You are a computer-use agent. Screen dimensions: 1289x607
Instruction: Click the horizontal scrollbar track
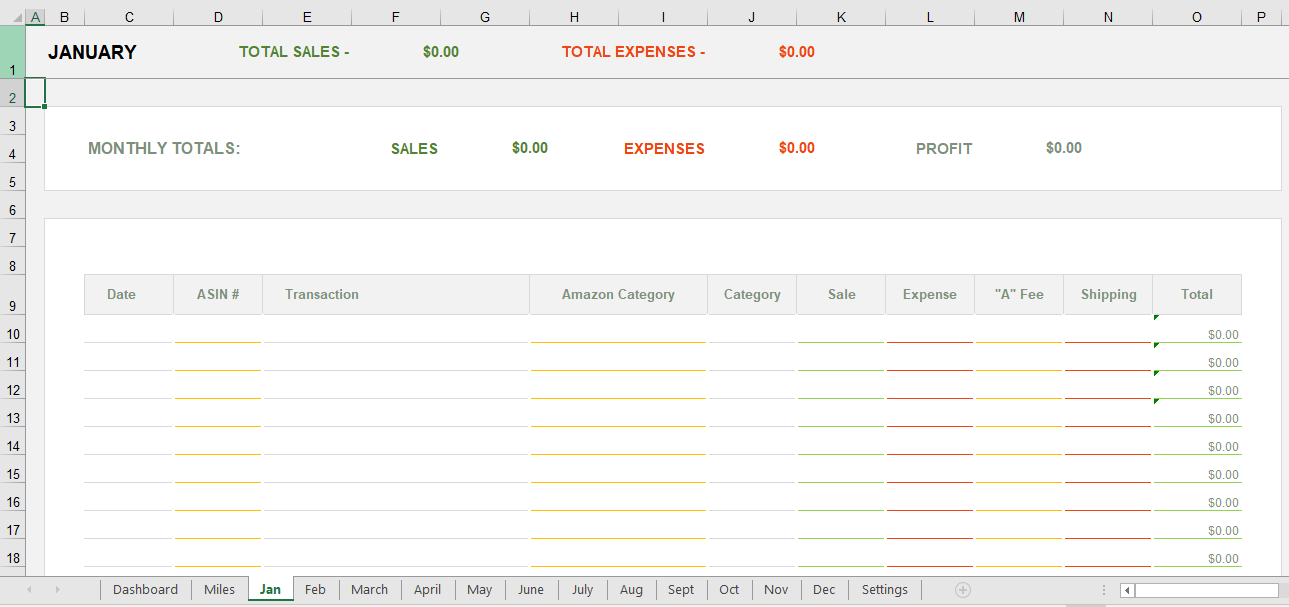pos(1207,590)
